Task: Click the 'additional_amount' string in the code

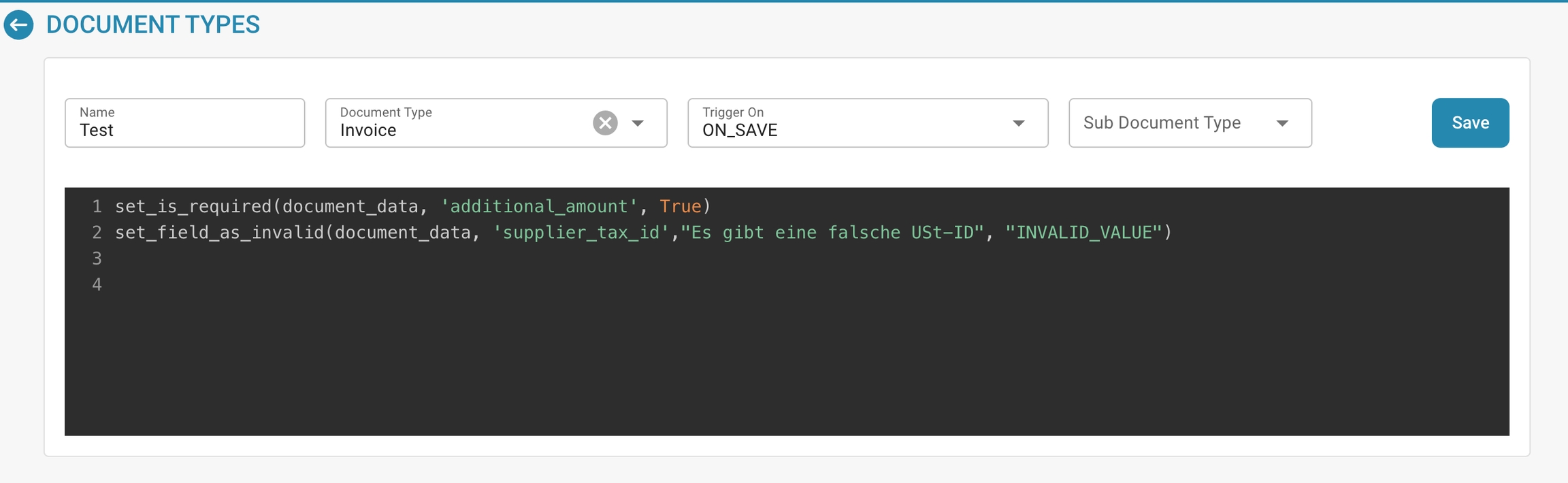Action: pos(538,207)
